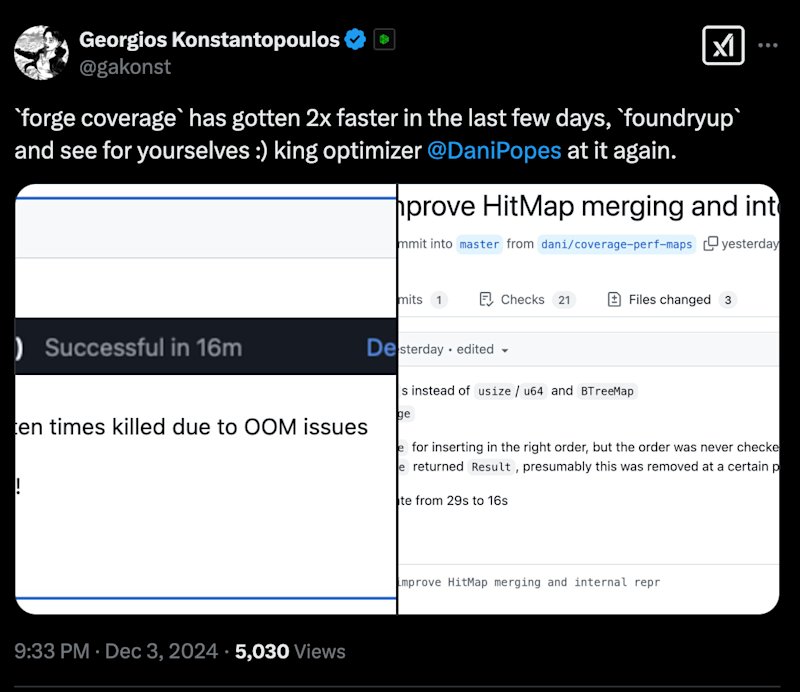Click the text from 29s to 16s
The image size is (800, 692).
click(462, 501)
